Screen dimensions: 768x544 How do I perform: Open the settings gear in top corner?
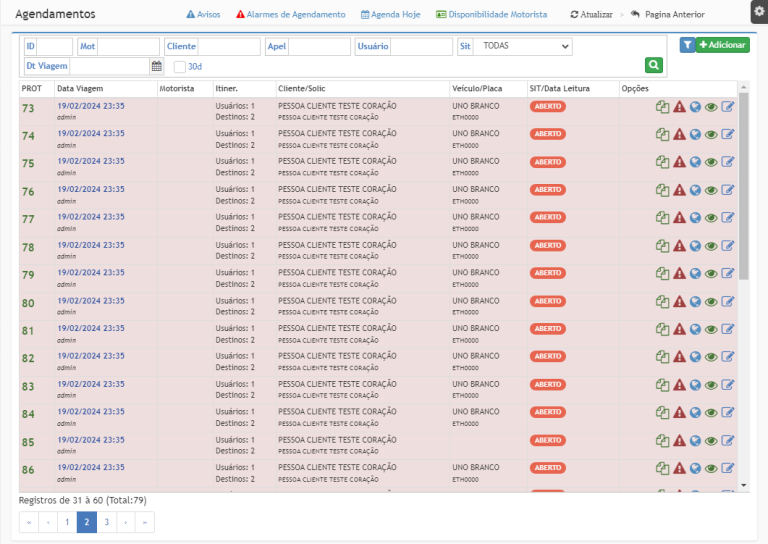click(758, 11)
